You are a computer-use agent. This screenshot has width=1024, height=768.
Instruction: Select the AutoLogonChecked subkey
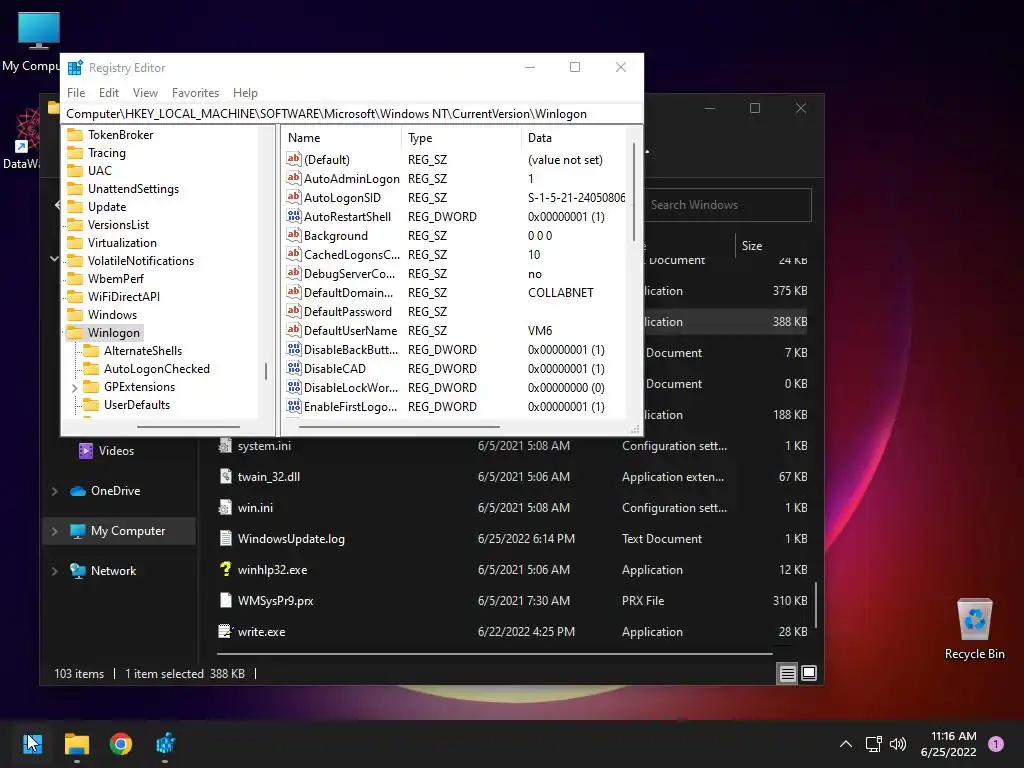157,369
